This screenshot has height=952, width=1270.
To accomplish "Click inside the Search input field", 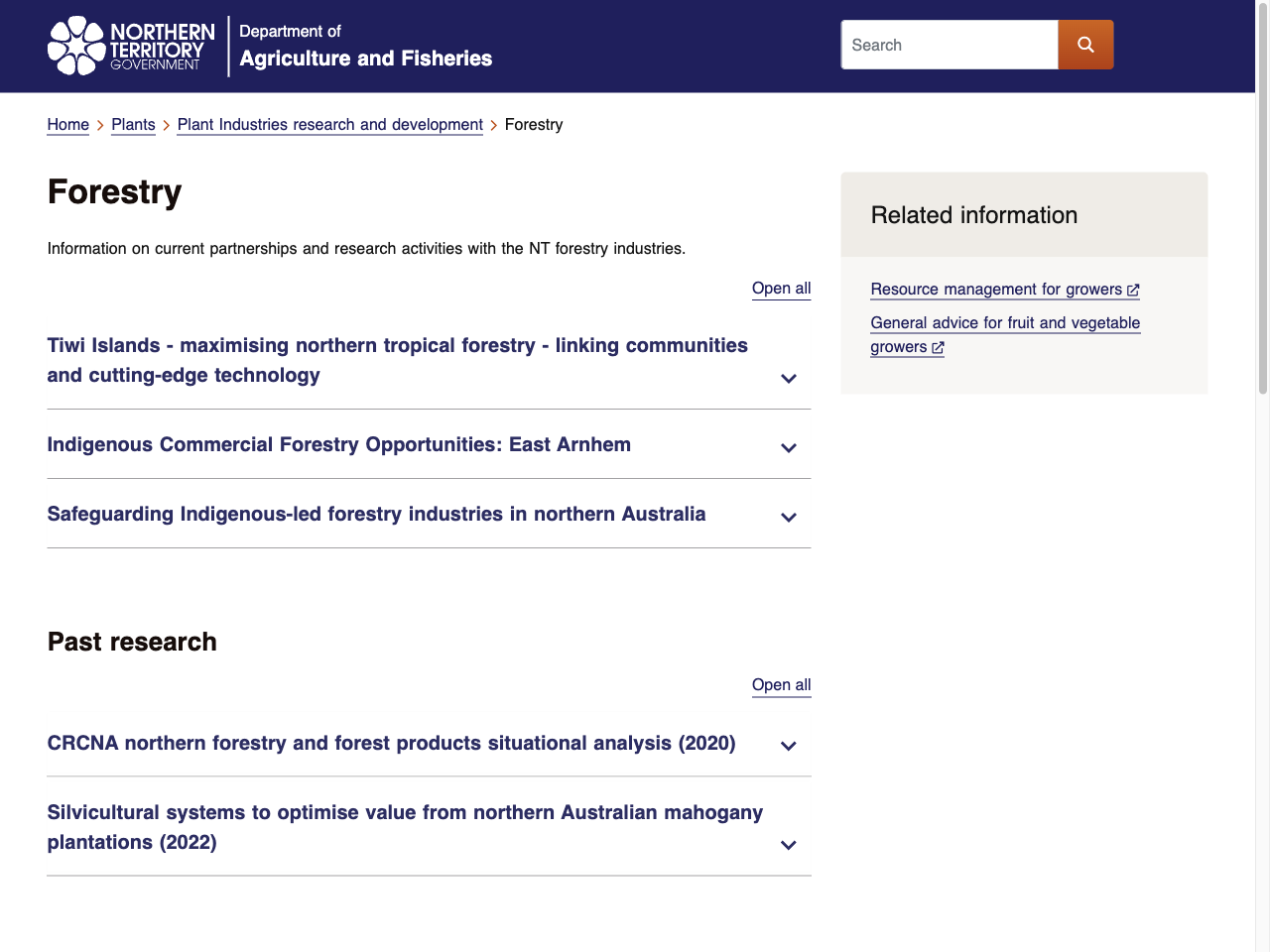I will tap(949, 45).
